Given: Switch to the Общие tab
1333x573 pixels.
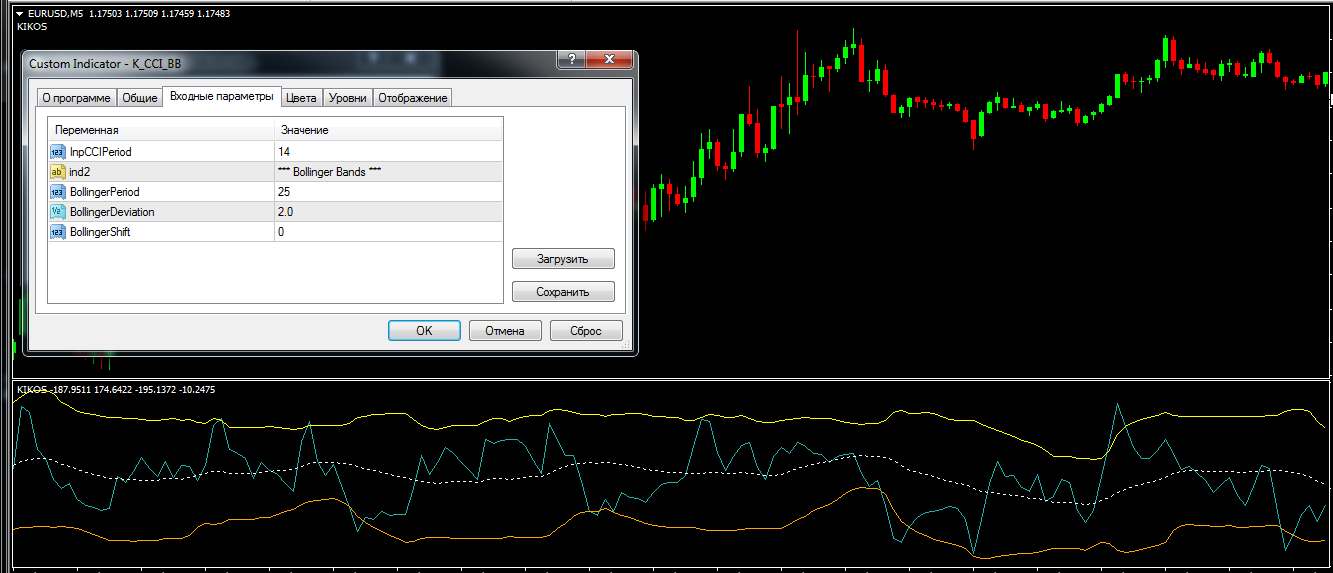Looking at the screenshot, I should (140, 98).
